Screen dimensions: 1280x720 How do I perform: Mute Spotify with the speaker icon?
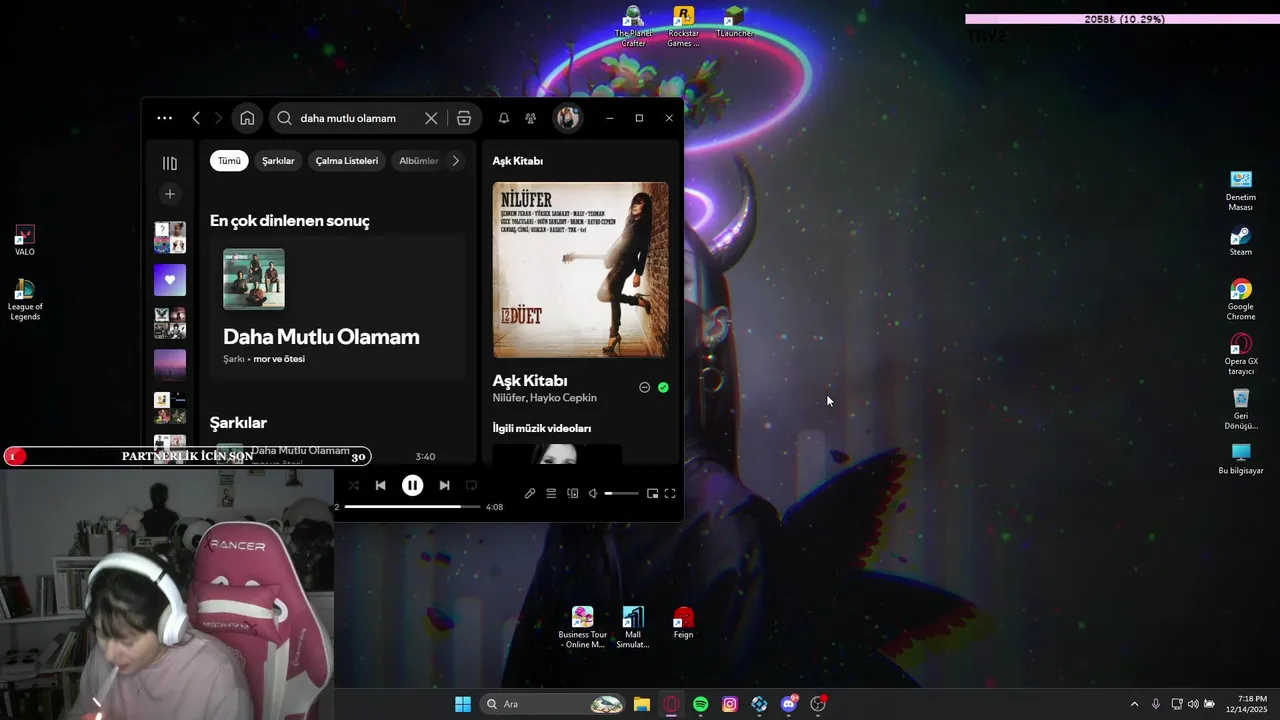(593, 493)
